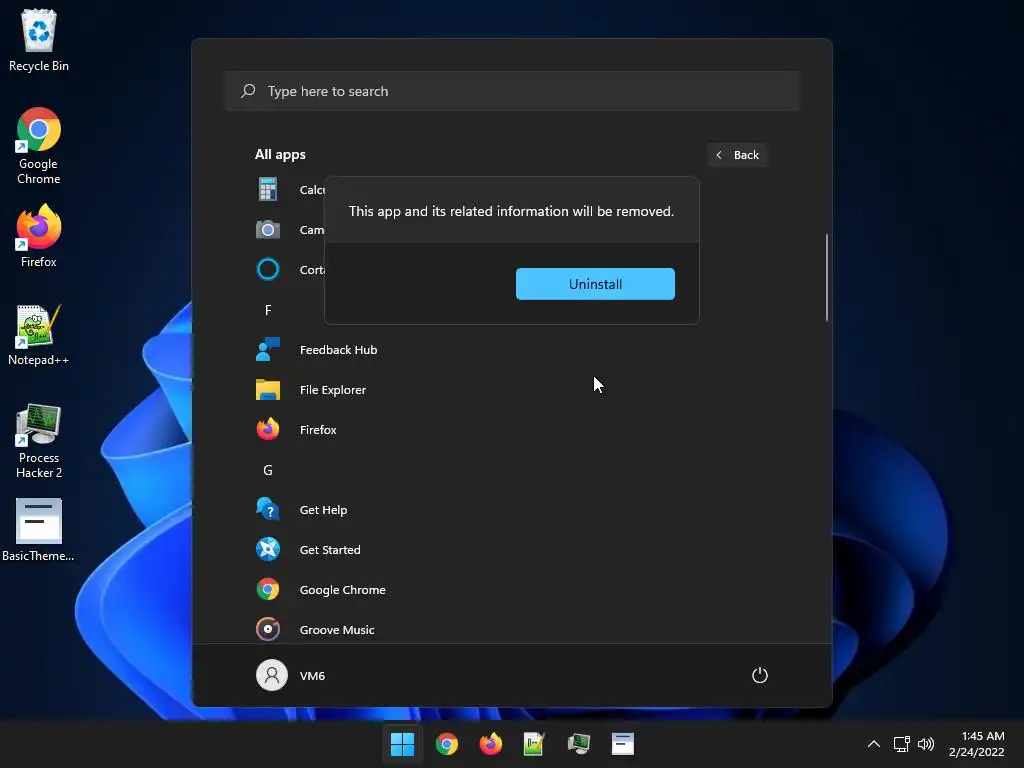Click the Get Started label

(330, 550)
